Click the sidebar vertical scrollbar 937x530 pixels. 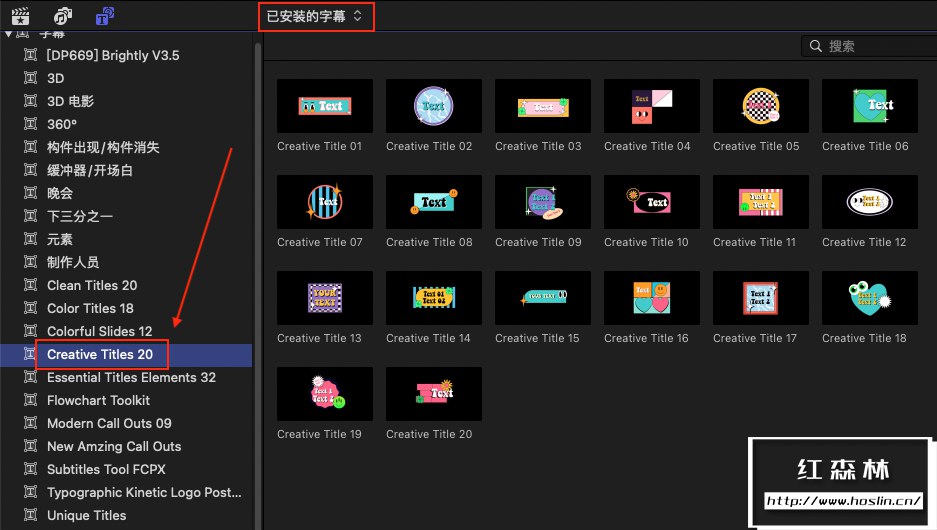(258, 286)
